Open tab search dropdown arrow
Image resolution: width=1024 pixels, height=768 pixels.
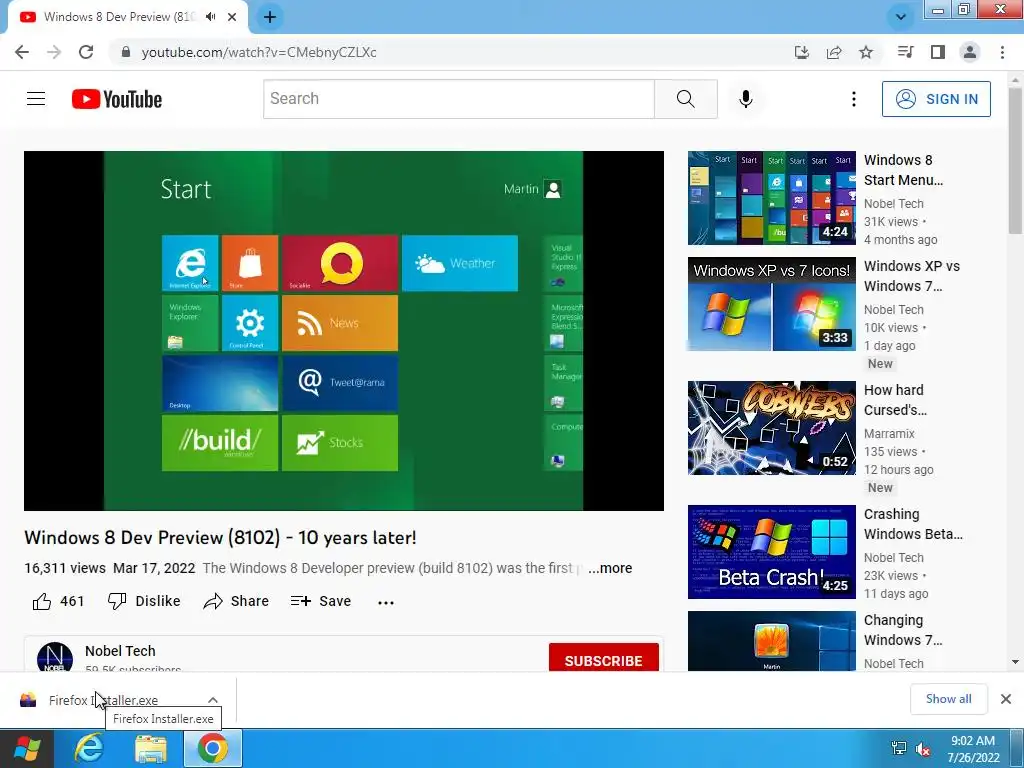pos(901,17)
